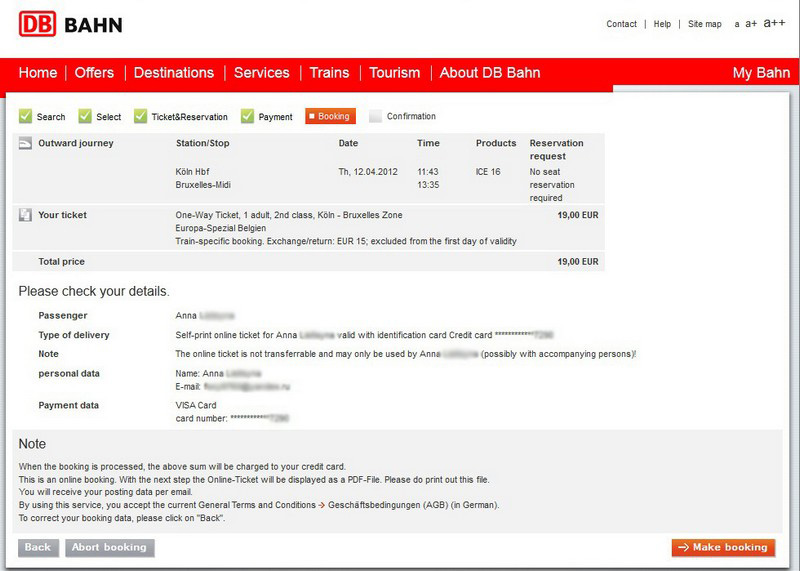Open the Services menu
The width and height of the screenshot is (800, 571).
coord(262,72)
